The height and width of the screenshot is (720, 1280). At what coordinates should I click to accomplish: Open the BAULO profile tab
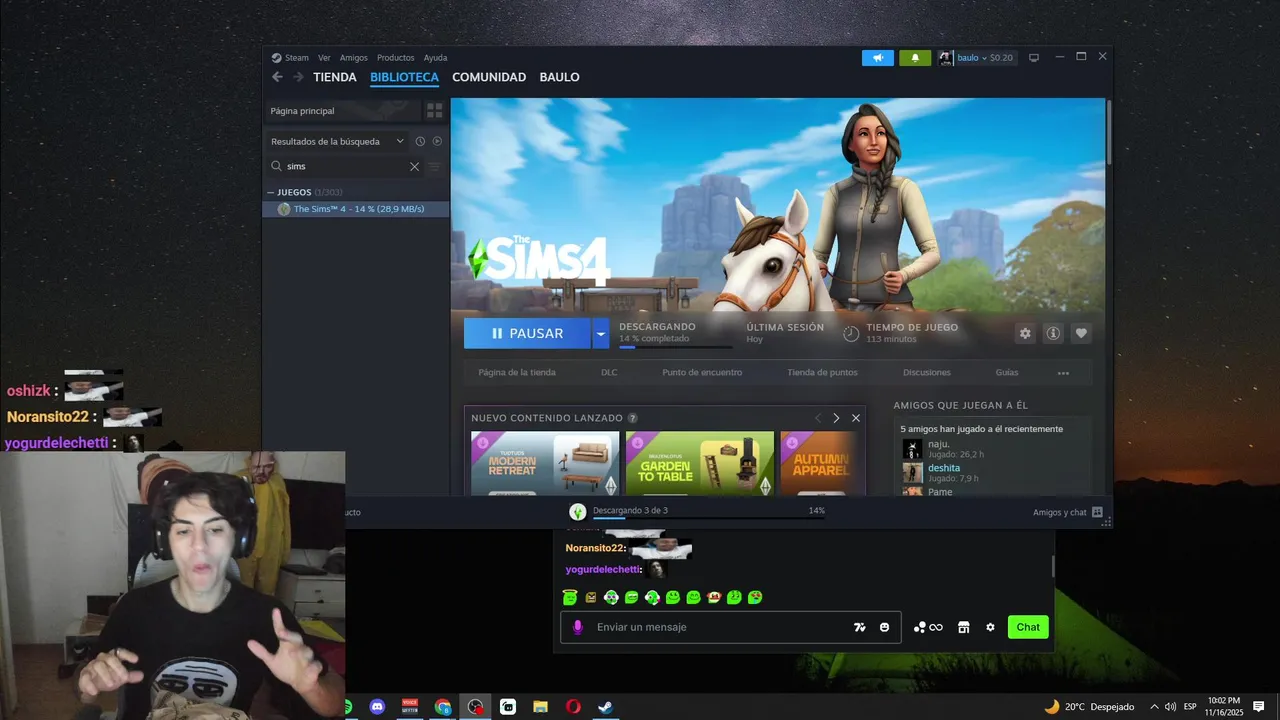(x=559, y=77)
